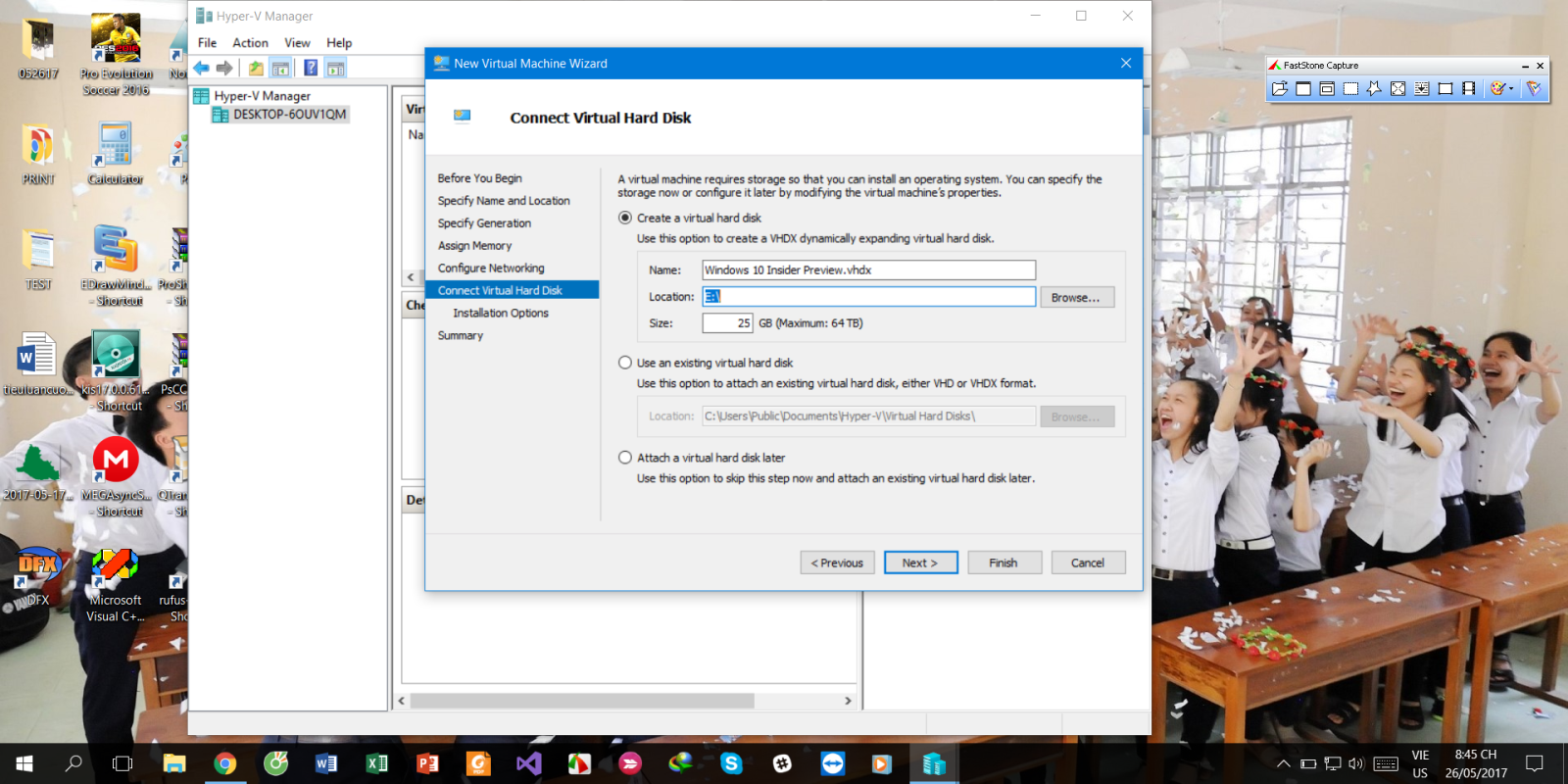Open file icon in FastStone Capture
Image resolution: width=1568 pixels, height=784 pixels.
(x=1280, y=88)
